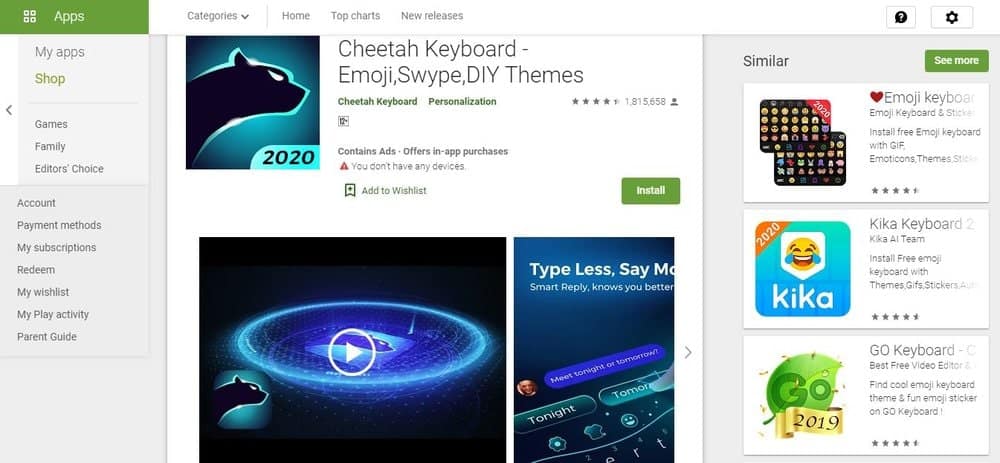Click the Apps grid icon
This screenshot has height=463, width=1000.
click(29, 17)
